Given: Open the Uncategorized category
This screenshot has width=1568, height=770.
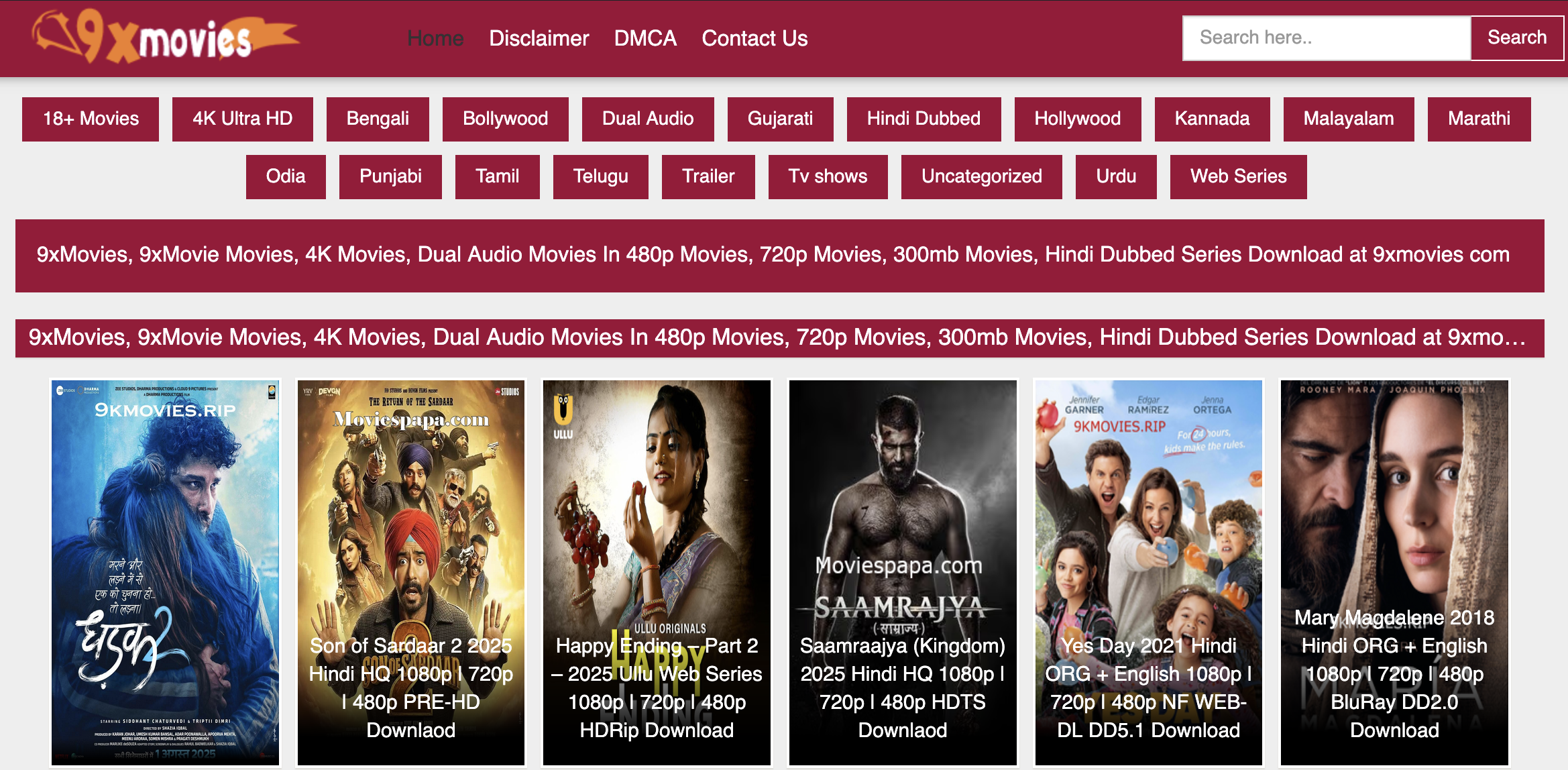Looking at the screenshot, I should [x=982, y=176].
